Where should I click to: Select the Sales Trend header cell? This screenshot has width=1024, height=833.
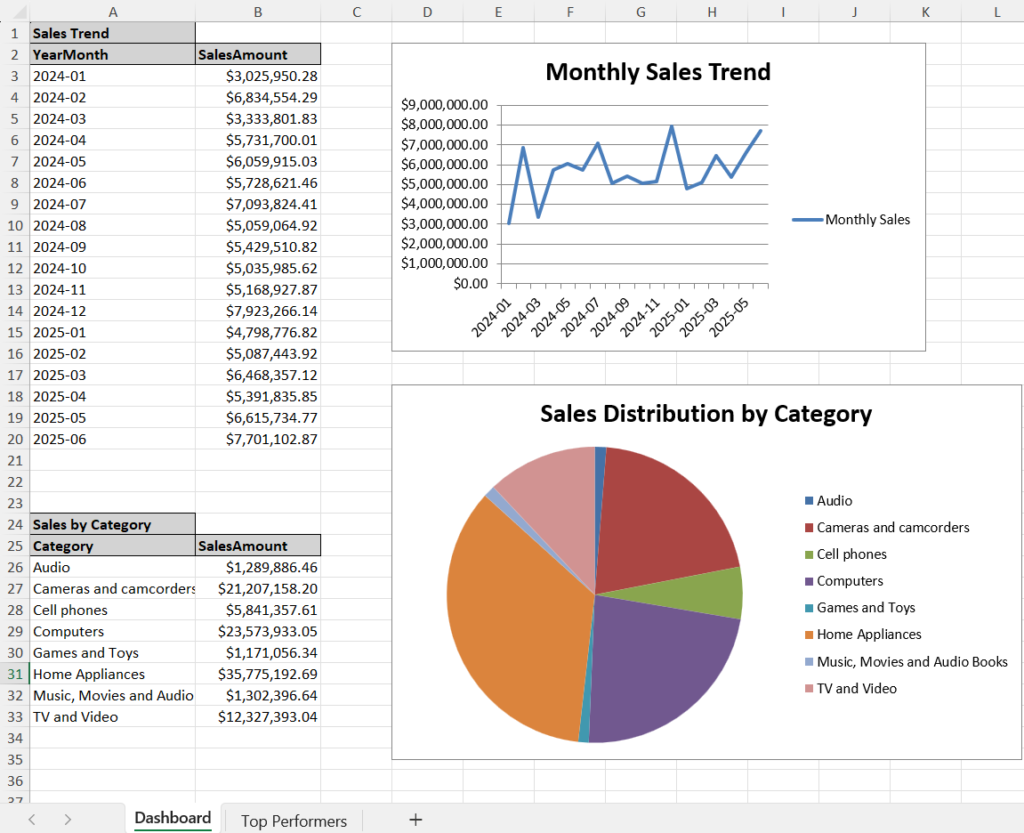[70, 32]
